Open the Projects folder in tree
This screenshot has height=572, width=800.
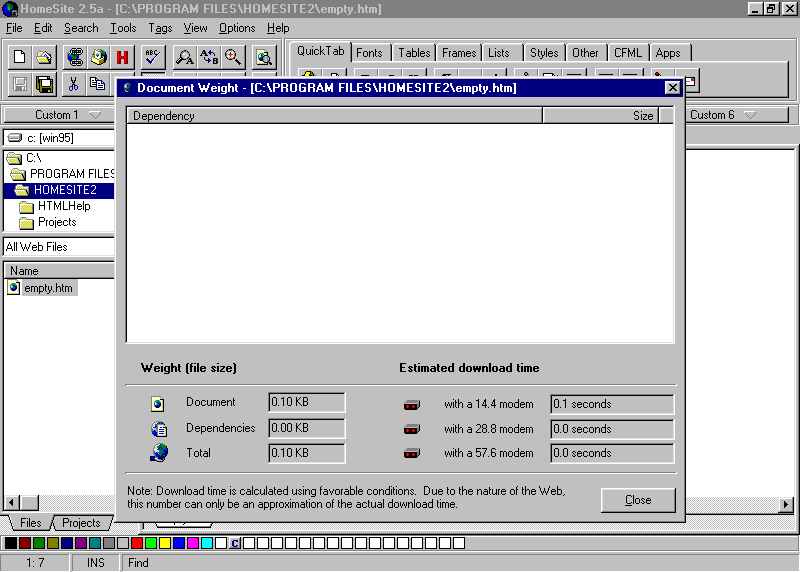tap(48, 222)
